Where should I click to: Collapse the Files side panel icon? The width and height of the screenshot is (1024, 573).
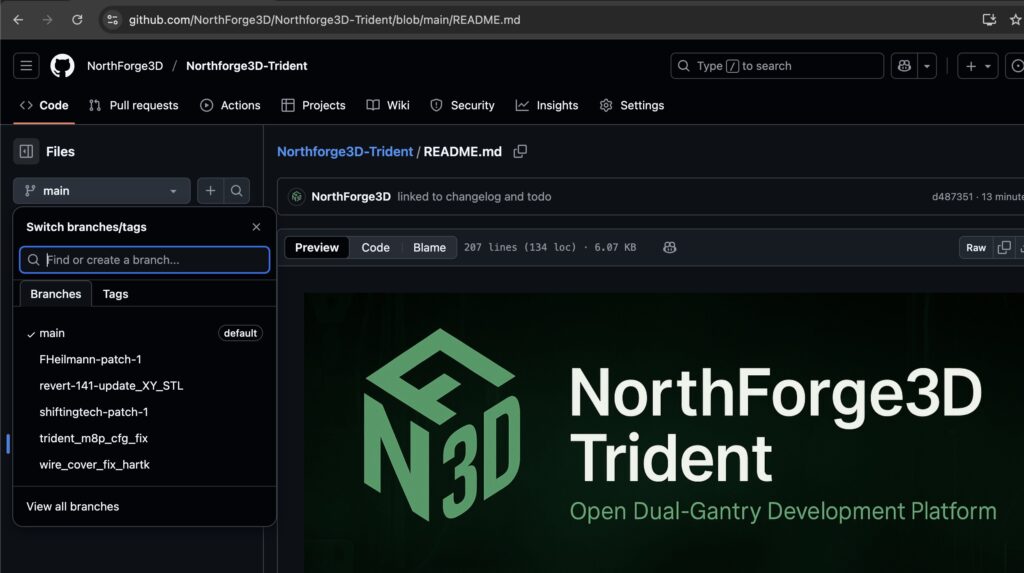[x=26, y=152]
